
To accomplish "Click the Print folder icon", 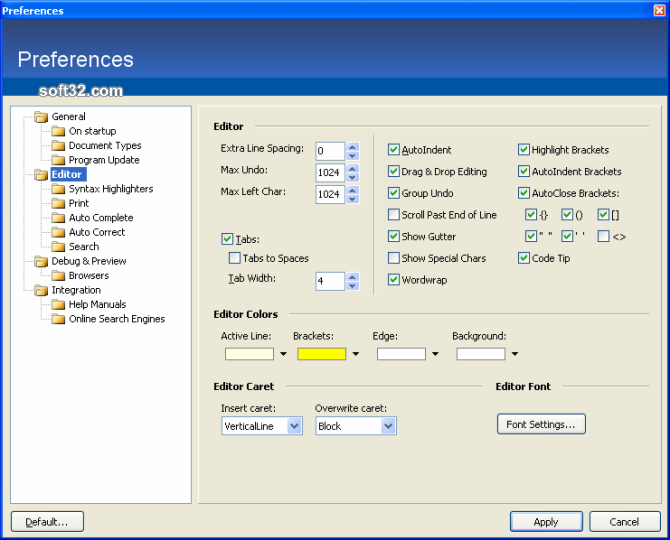I will 58,203.
